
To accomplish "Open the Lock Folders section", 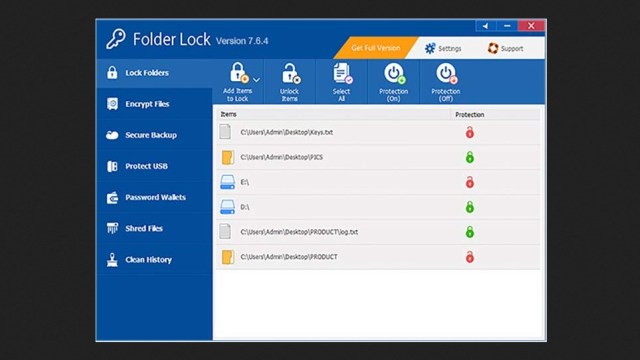I will tap(155, 73).
